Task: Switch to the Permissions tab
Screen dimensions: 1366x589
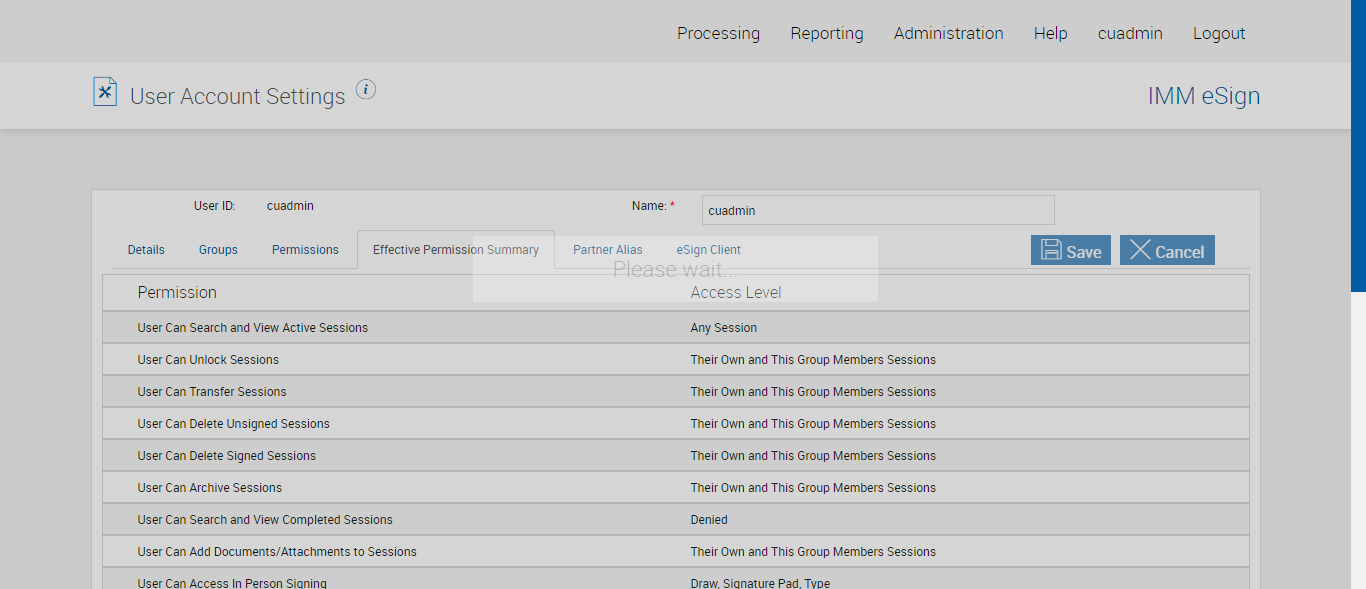Action: [x=305, y=250]
